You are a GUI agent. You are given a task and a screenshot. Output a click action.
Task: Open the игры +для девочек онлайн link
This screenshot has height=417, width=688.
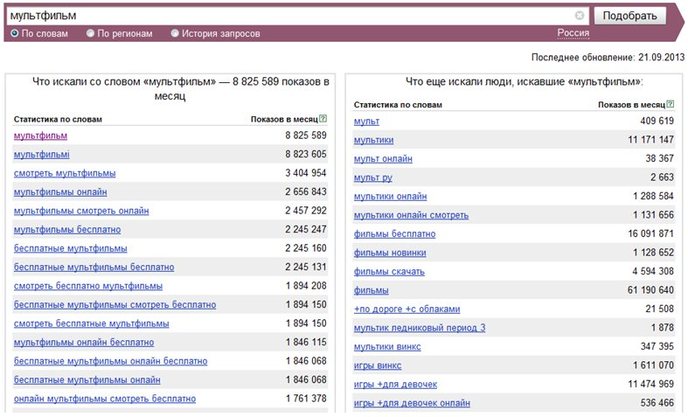coord(412,403)
